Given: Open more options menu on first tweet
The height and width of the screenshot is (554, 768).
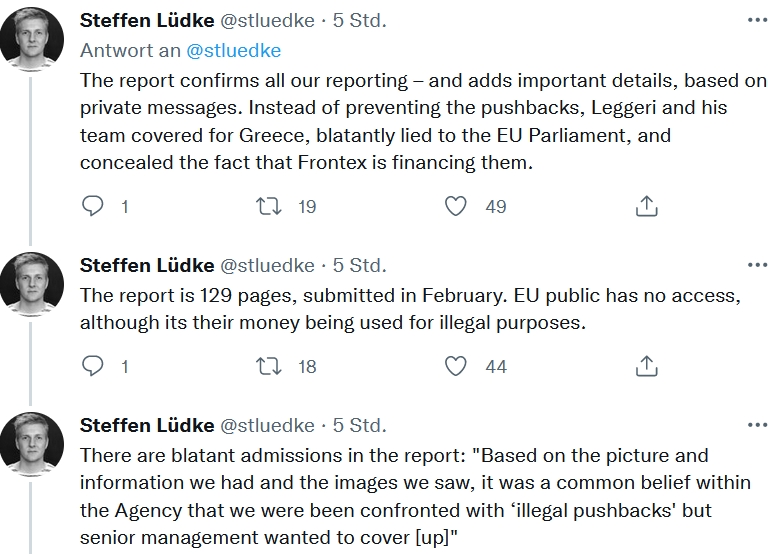Looking at the screenshot, I should pyautogui.click(x=758, y=20).
